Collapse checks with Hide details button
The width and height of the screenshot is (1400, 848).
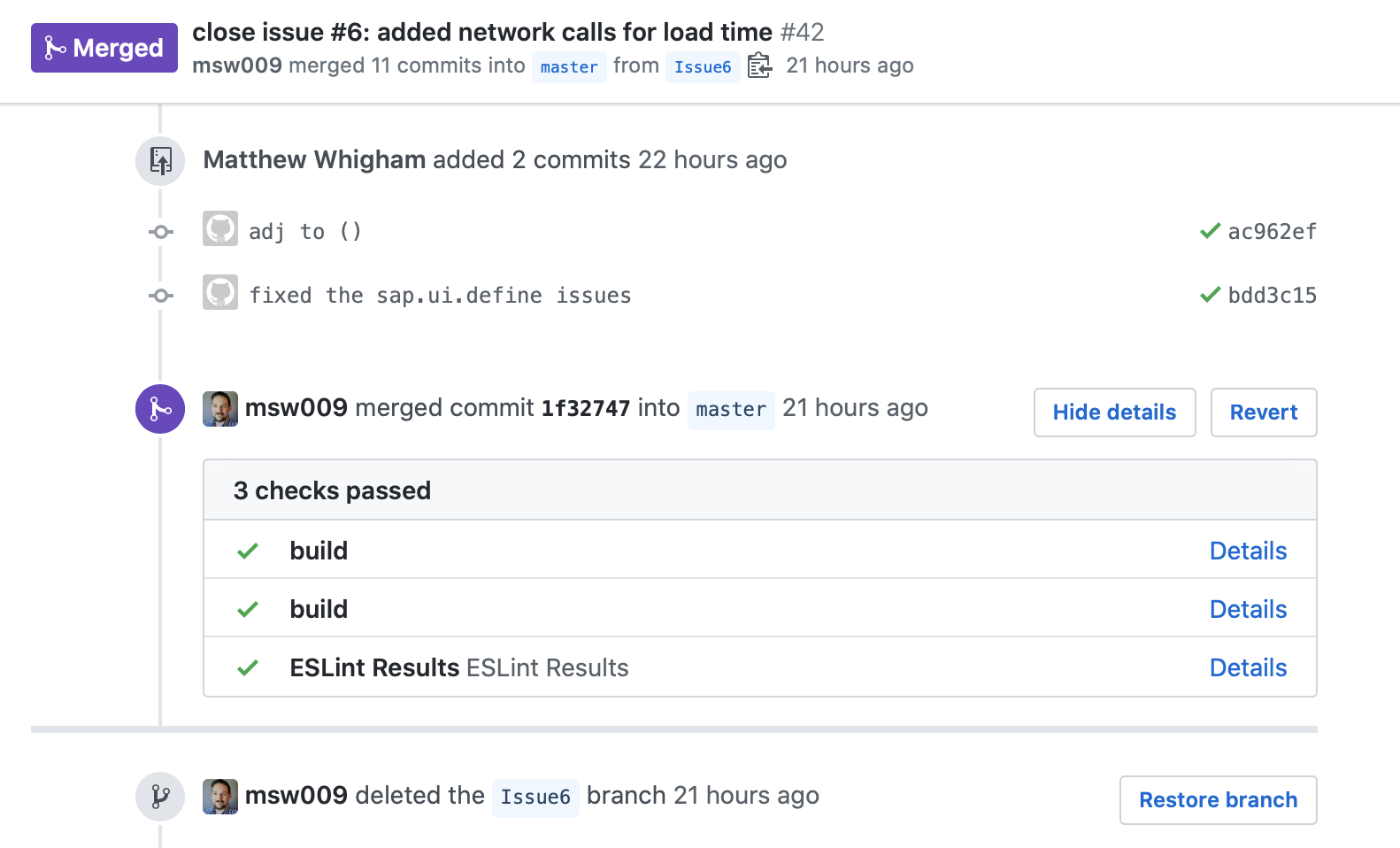(1114, 412)
